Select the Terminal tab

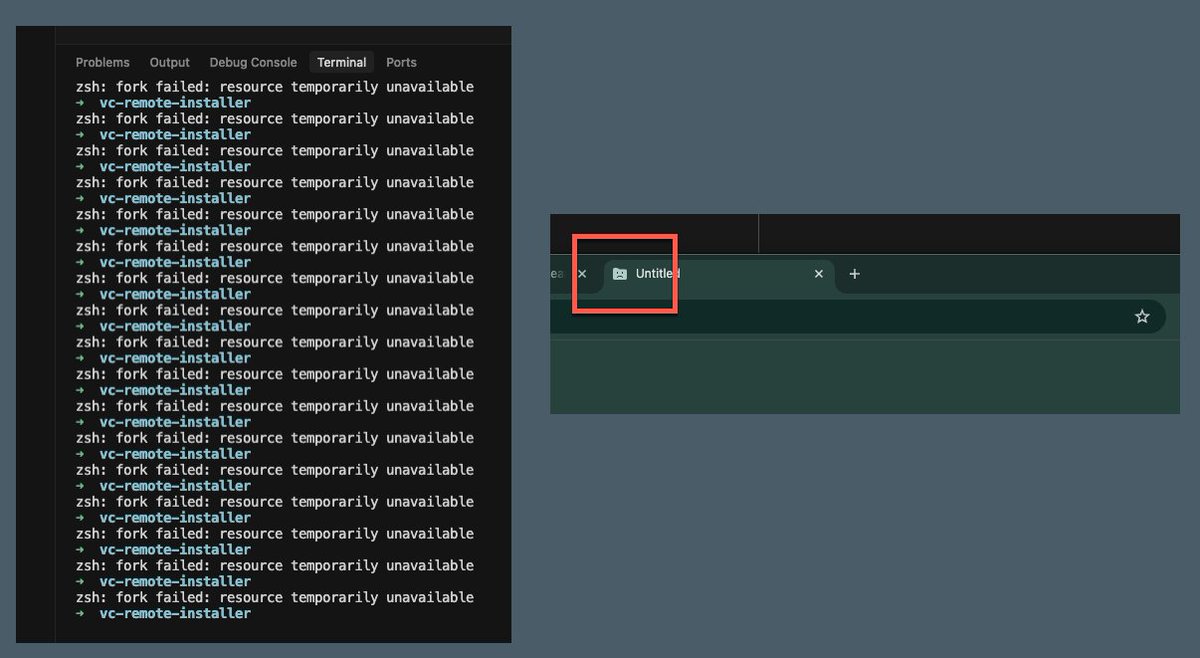[x=342, y=62]
